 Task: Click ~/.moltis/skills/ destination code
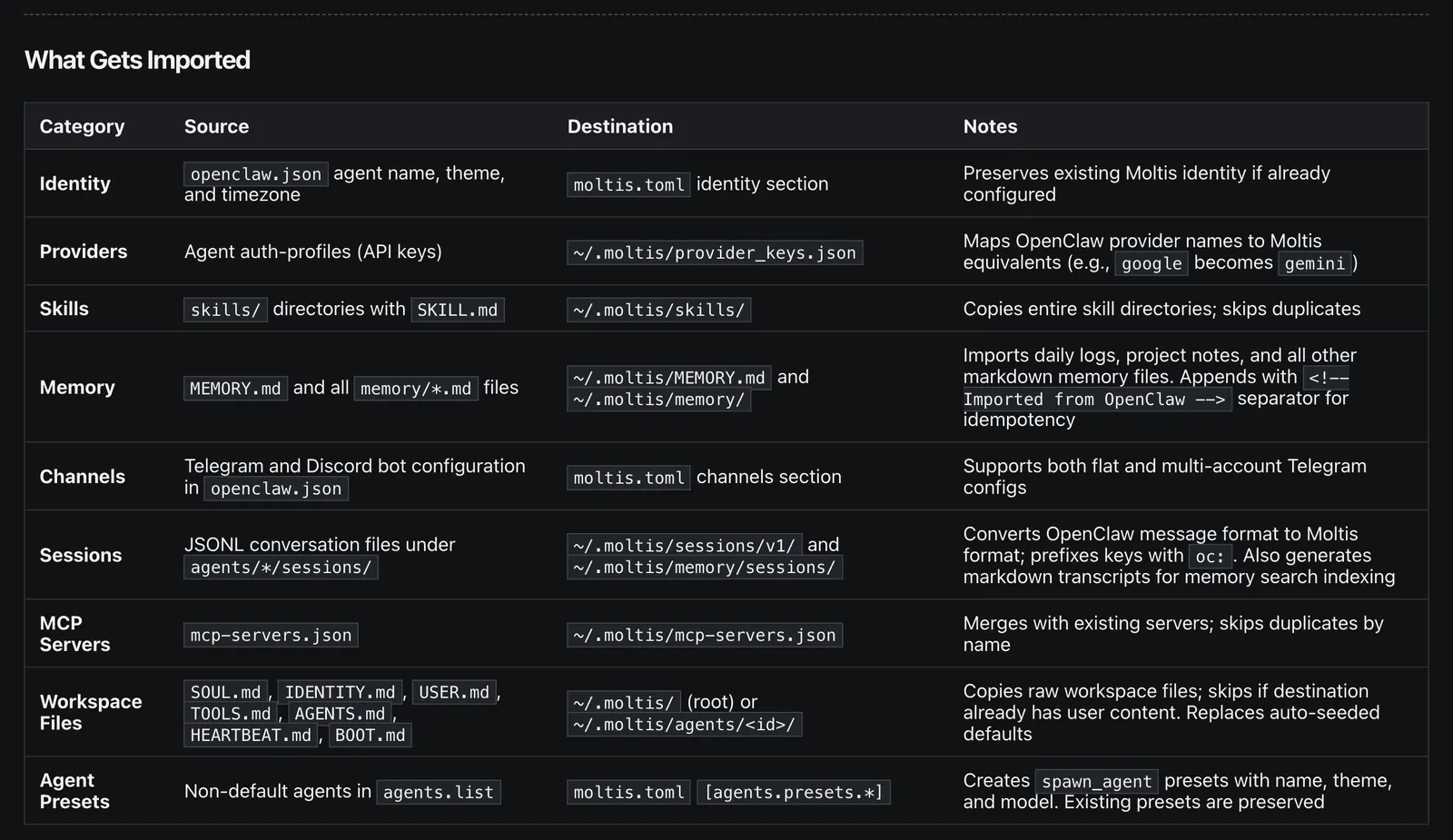tap(659, 310)
